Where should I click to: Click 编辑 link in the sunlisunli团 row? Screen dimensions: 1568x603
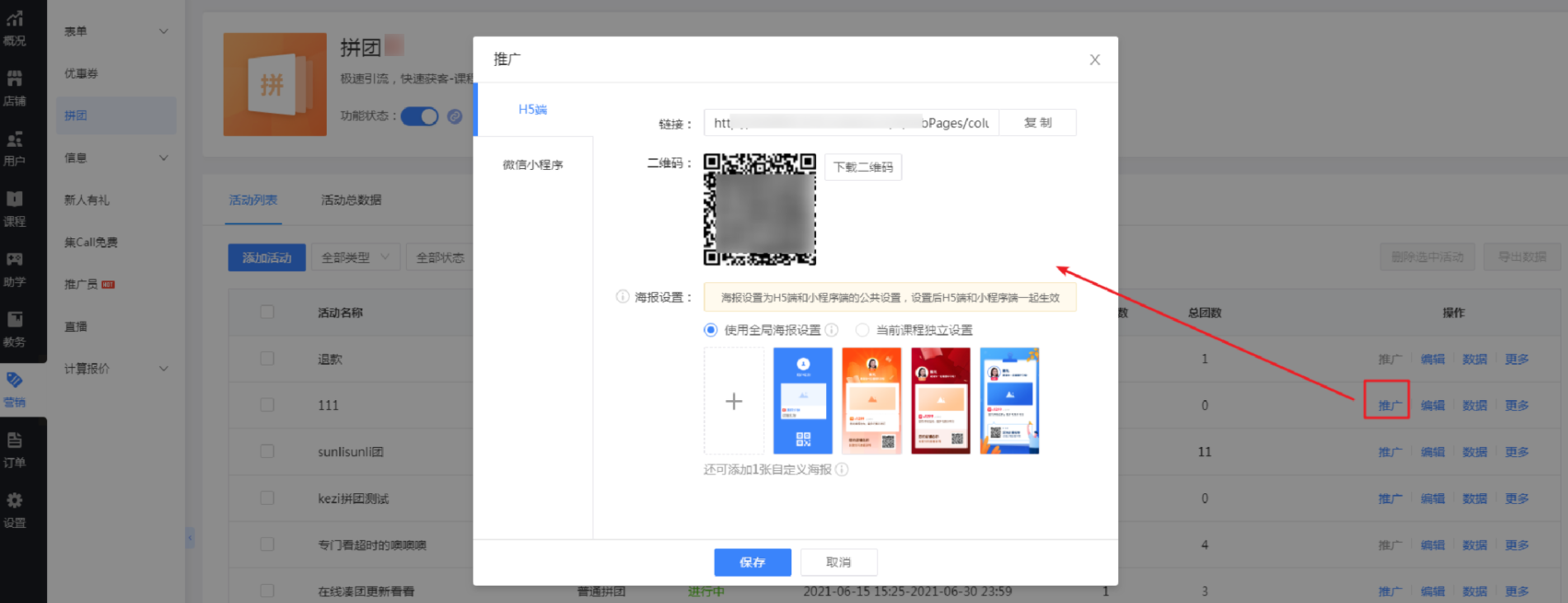click(x=1433, y=452)
